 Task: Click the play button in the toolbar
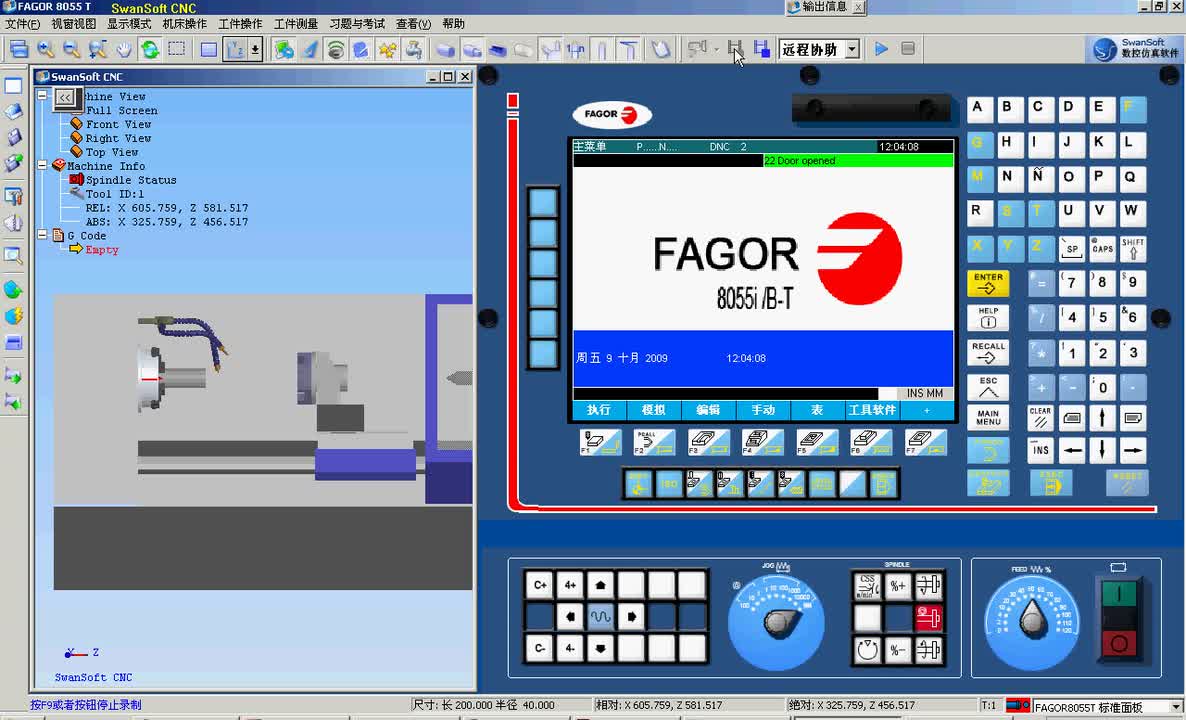(x=881, y=49)
